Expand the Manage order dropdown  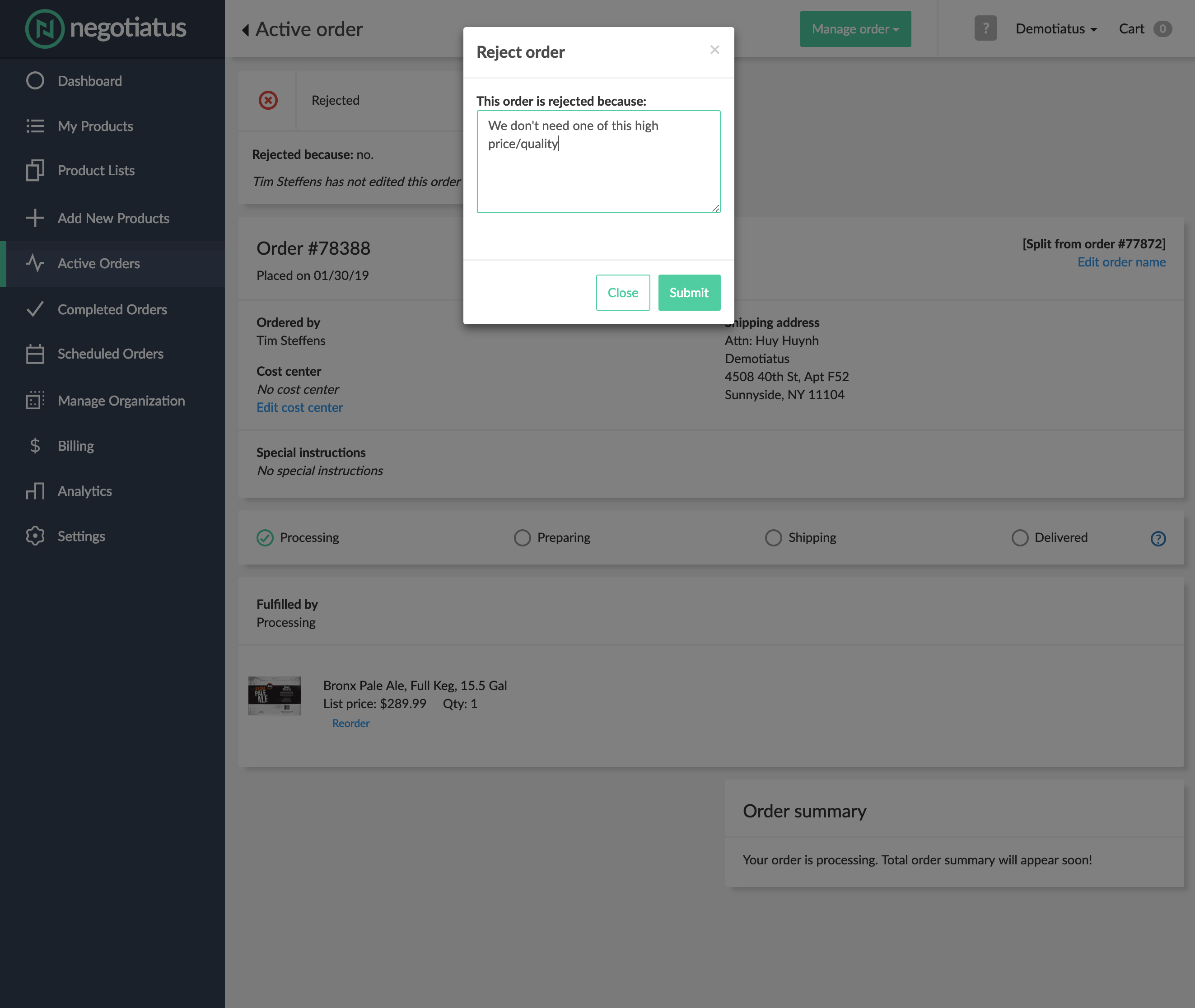point(855,29)
